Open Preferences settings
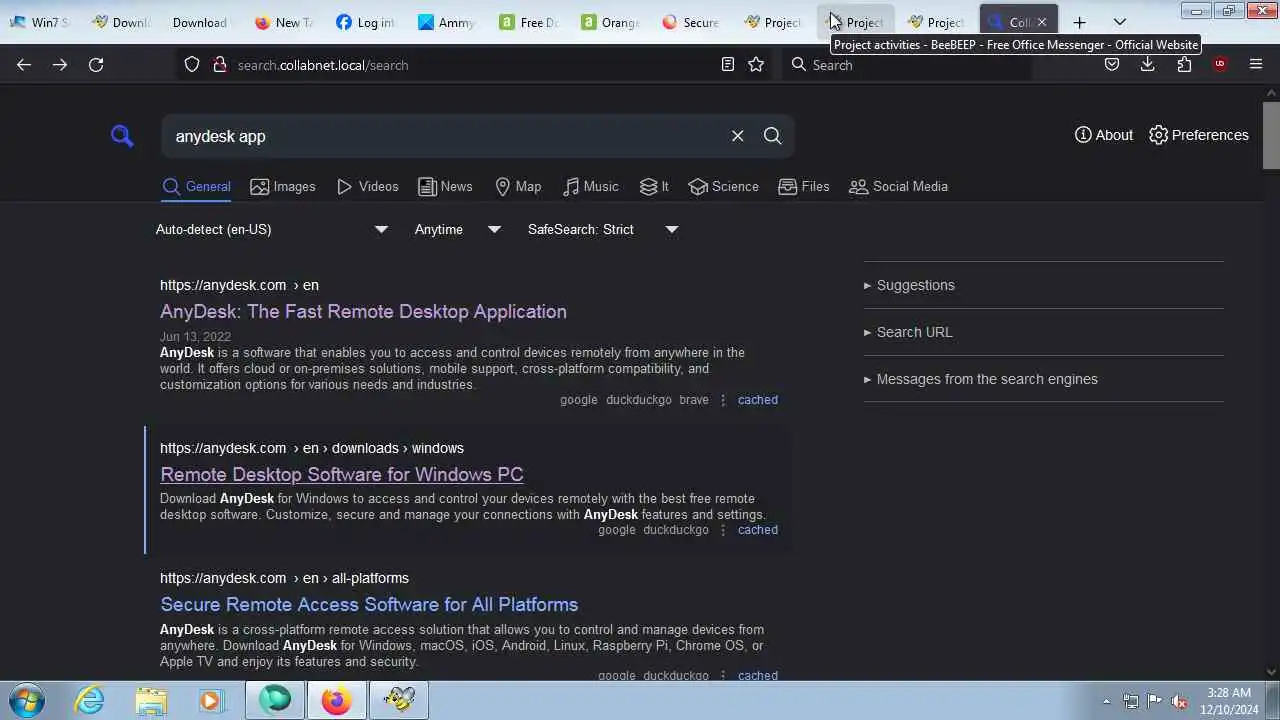The image size is (1280, 720). (1199, 135)
